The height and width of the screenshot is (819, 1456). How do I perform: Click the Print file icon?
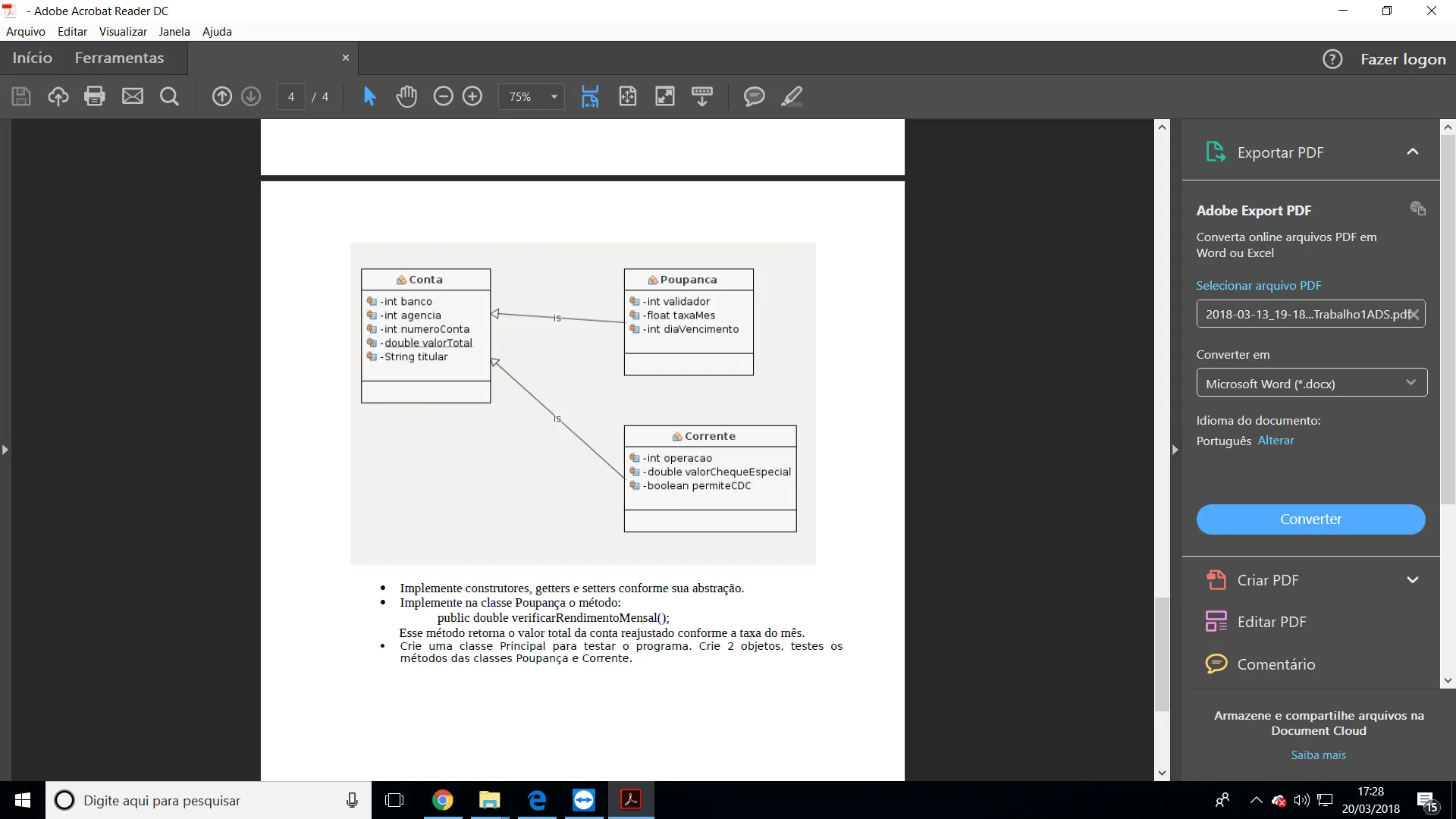[95, 96]
